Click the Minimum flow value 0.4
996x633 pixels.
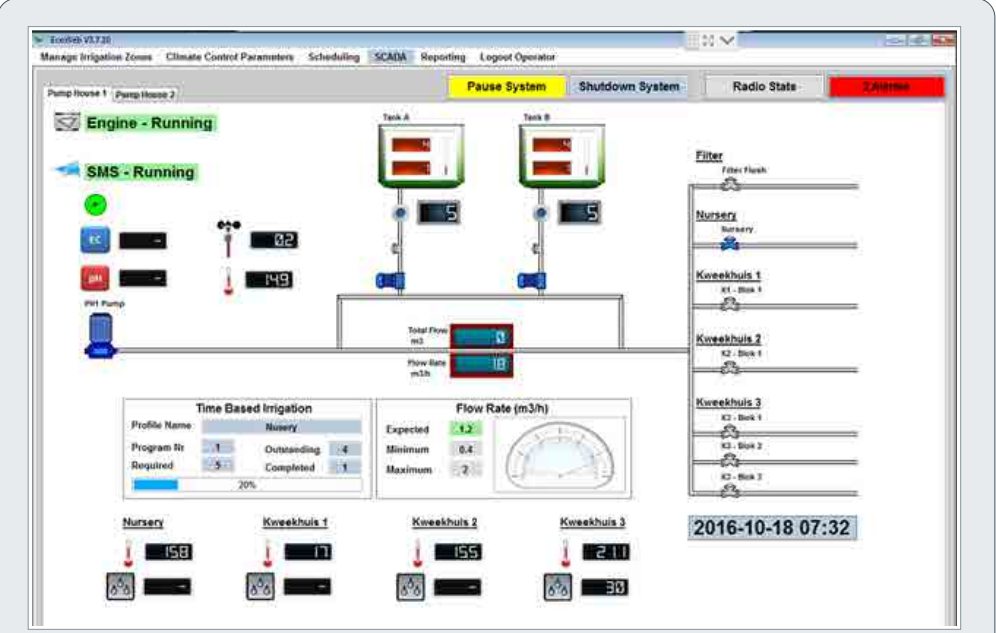[466, 450]
